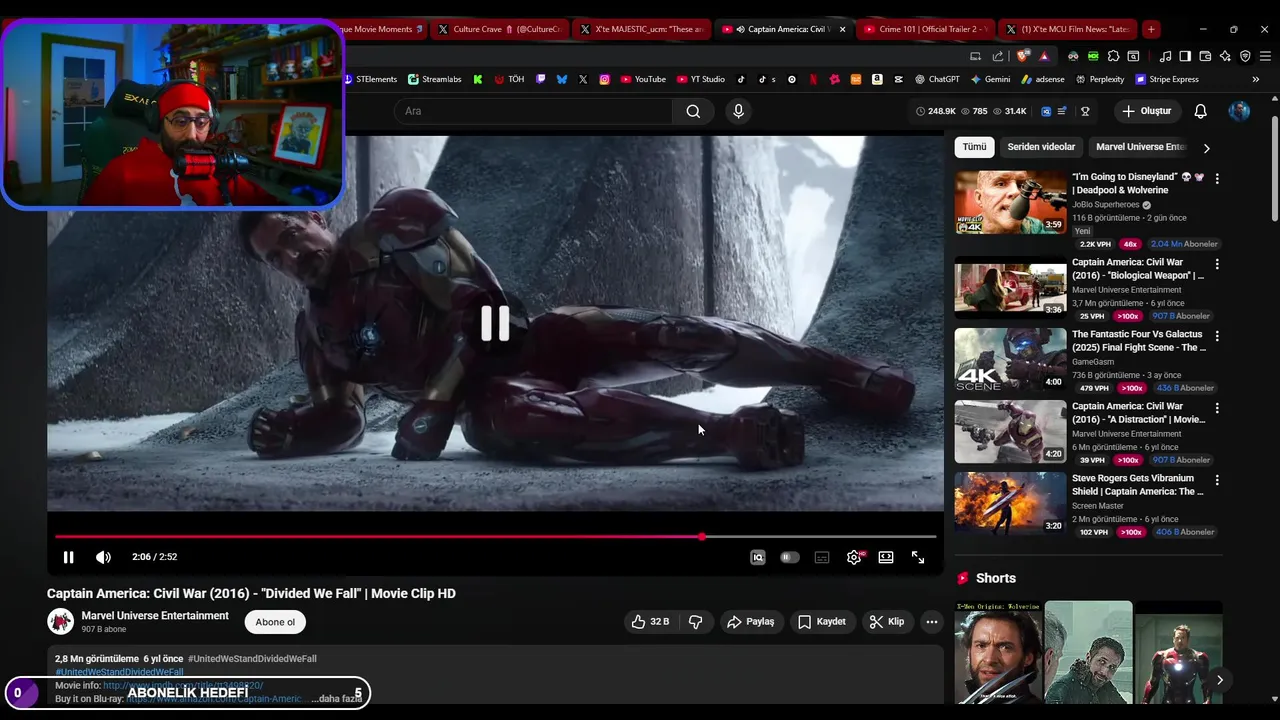The height and width of the screenshot is (720, 1280).
Task: Mute the video using the speaker icon
Action: [x=103, y=557]
